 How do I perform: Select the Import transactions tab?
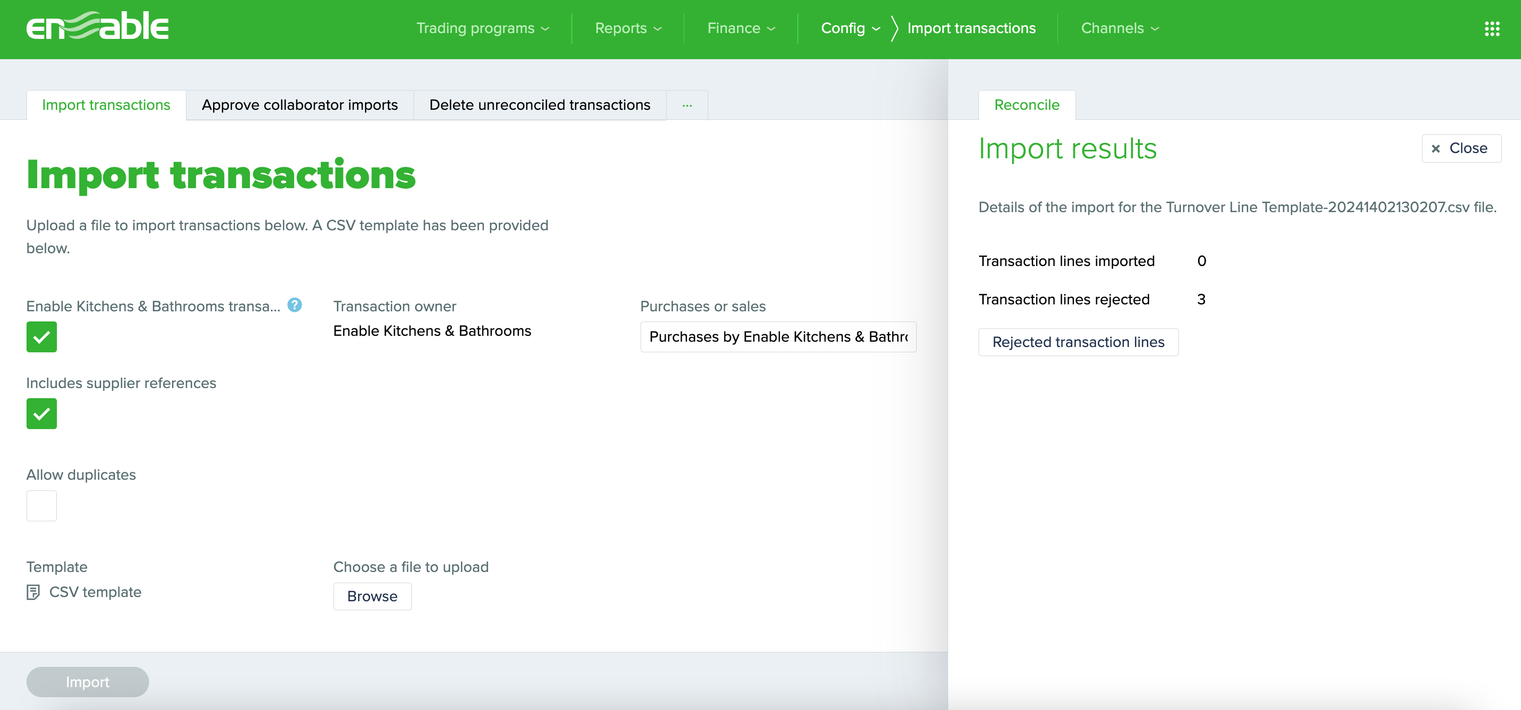pos(106,105)
